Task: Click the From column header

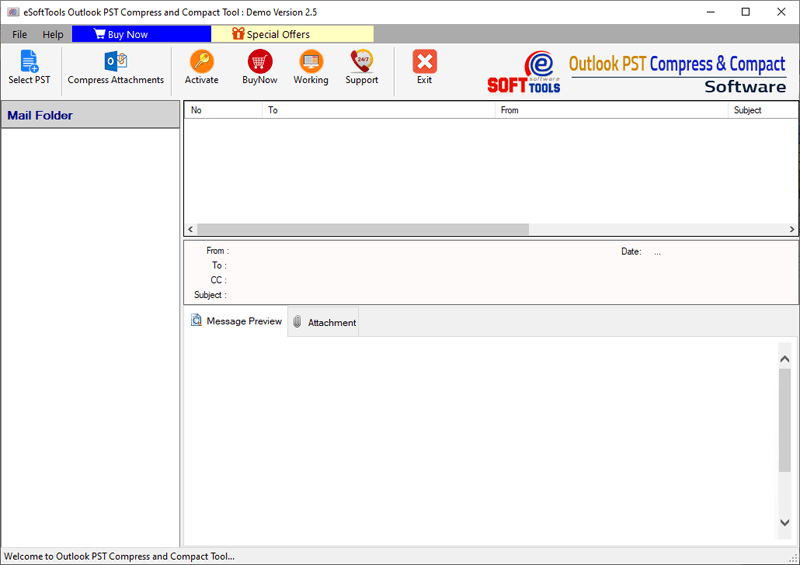Action: pyautogui.click(x=611, y=110)
